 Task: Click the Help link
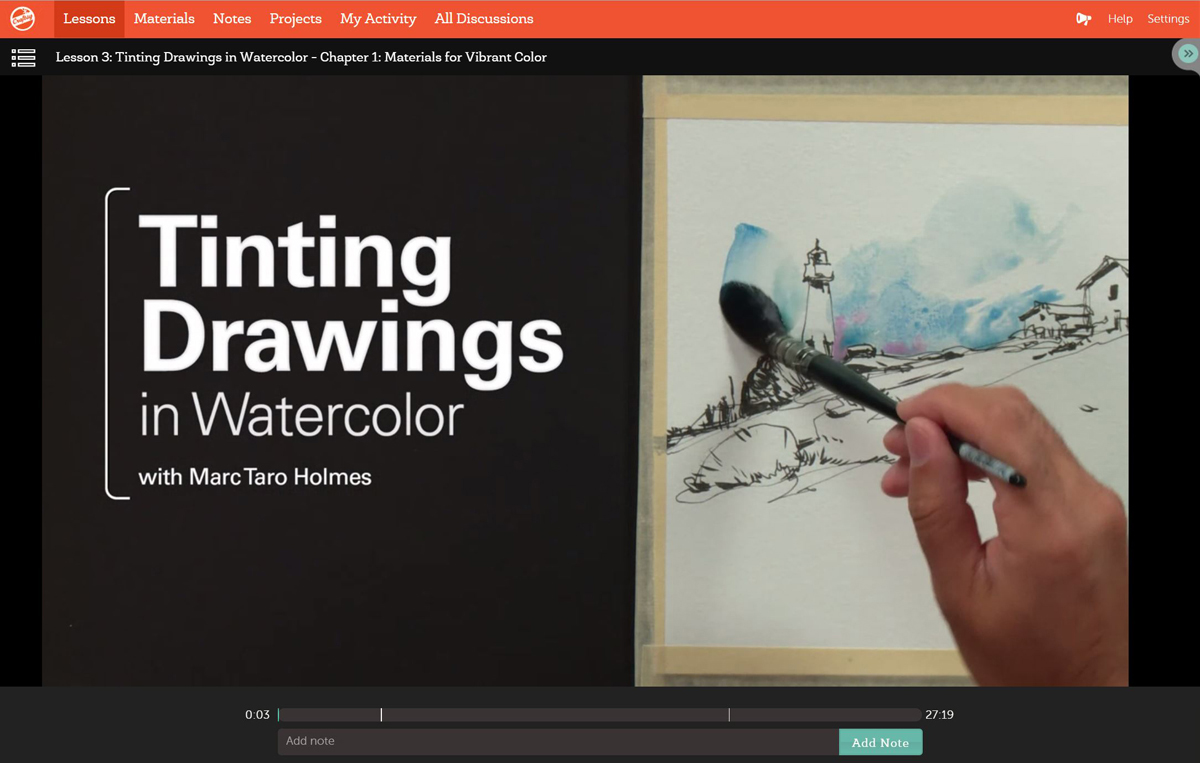1120,19
